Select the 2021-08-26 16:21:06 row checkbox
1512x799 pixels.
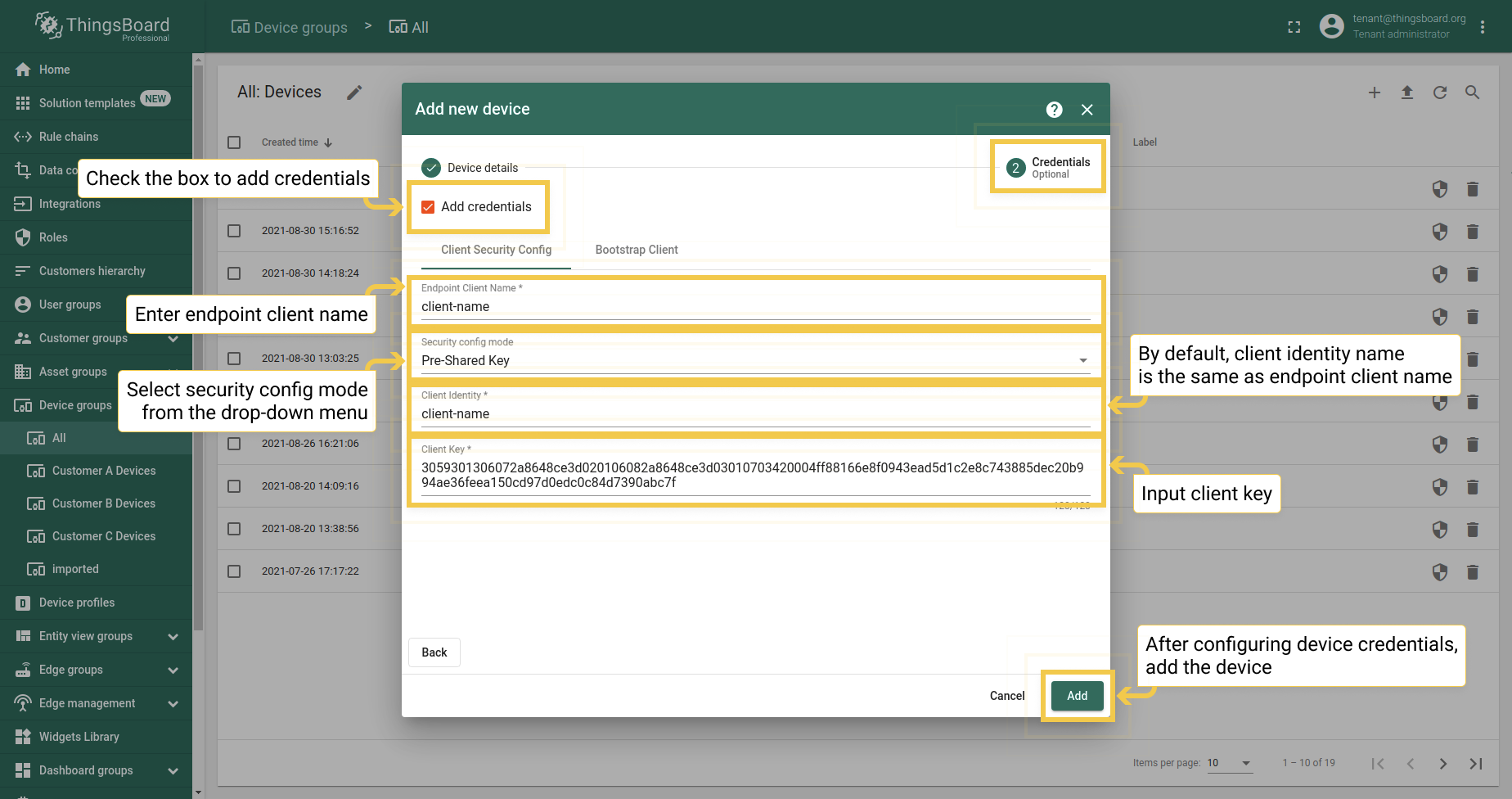(x=234, y=444)
